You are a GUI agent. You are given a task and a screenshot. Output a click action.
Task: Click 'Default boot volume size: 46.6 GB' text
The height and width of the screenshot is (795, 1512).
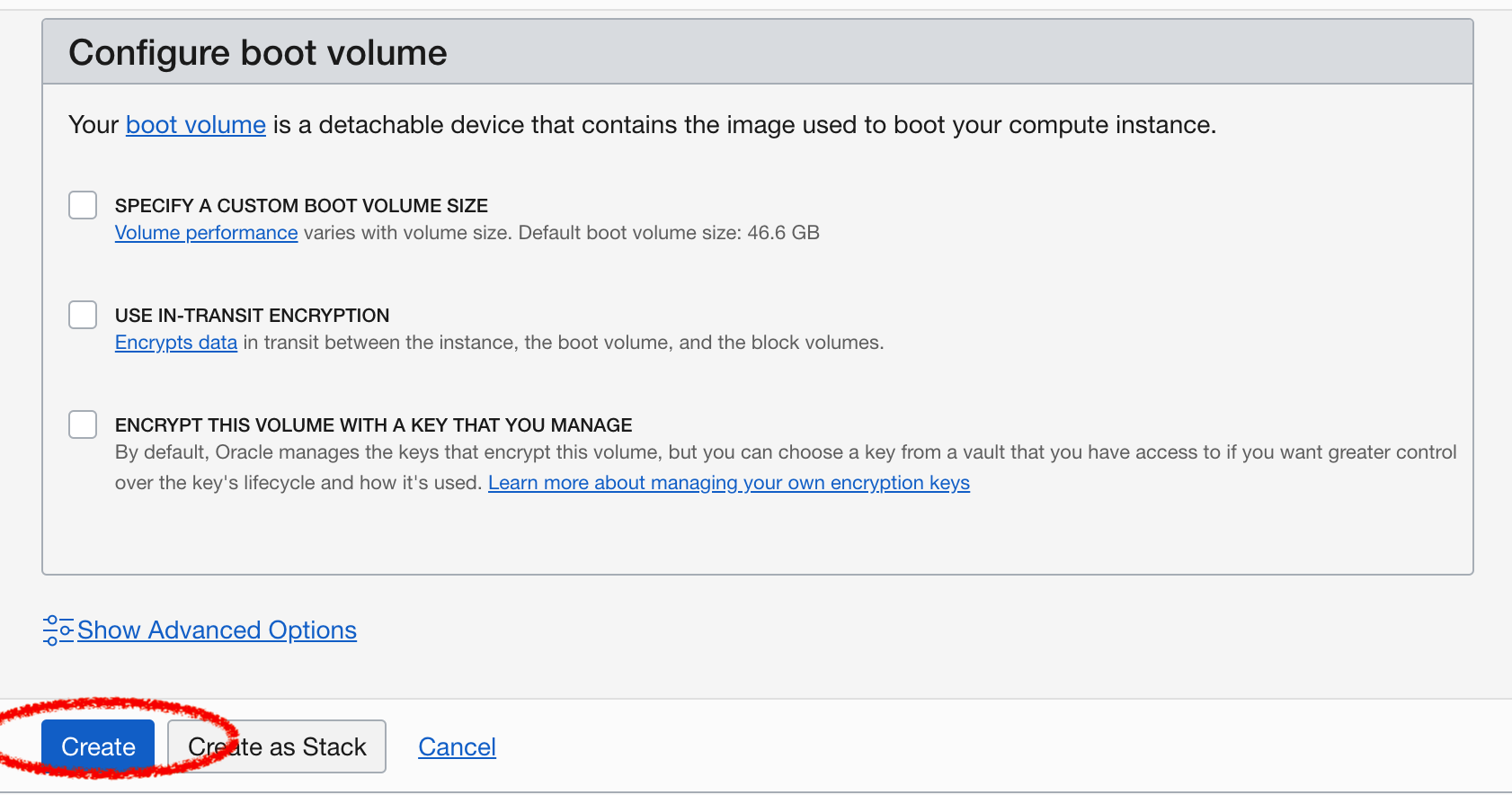pyautogui.click(x=669, y=233)
